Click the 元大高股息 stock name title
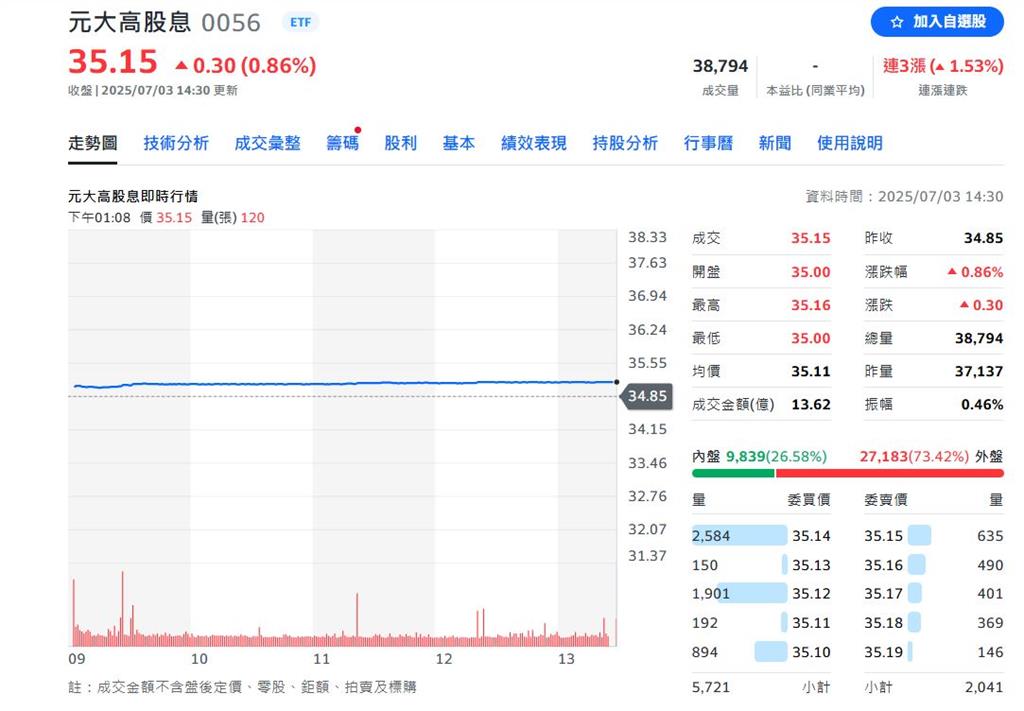 [129, 22]
